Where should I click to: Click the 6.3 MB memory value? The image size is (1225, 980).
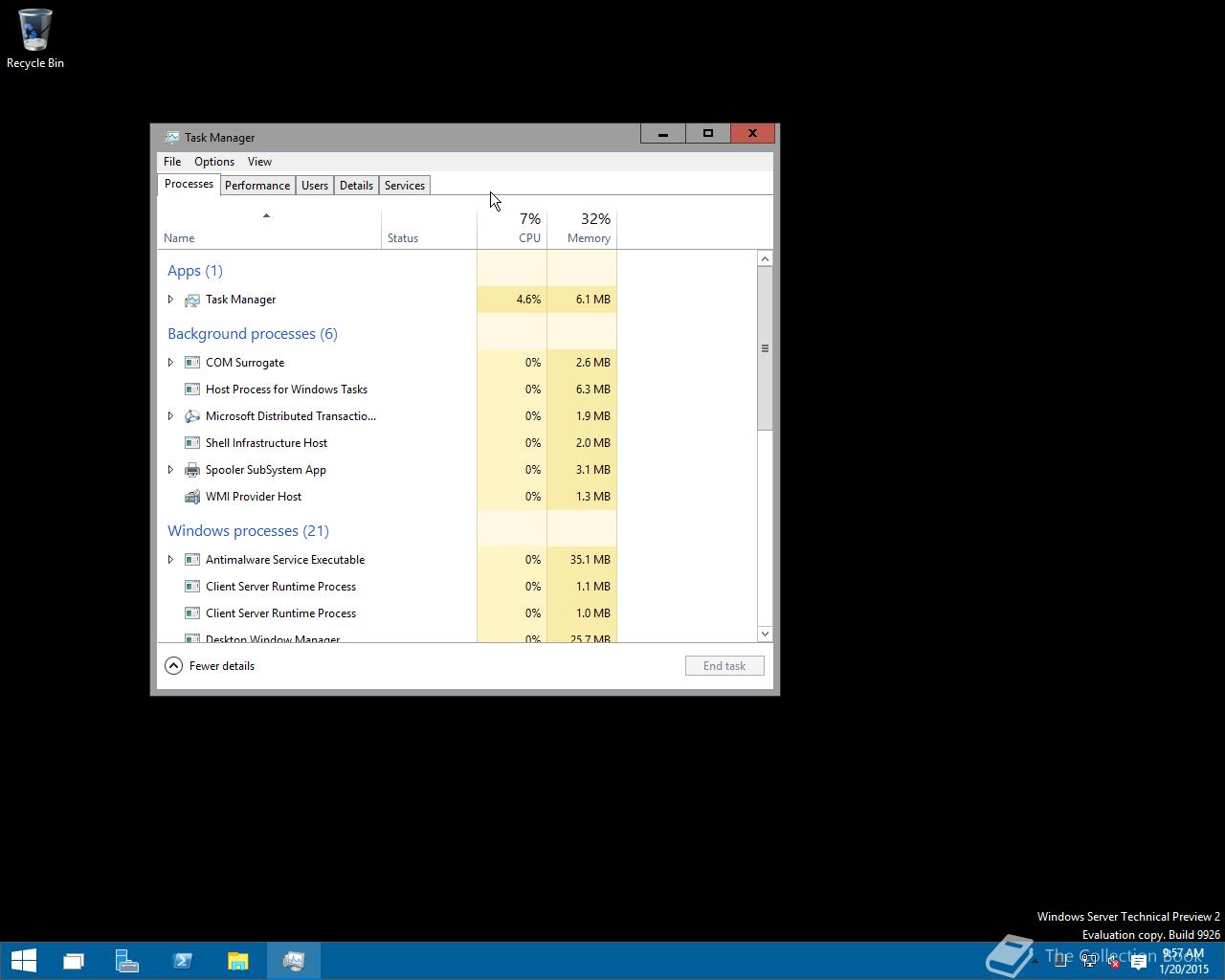point(592,390)
